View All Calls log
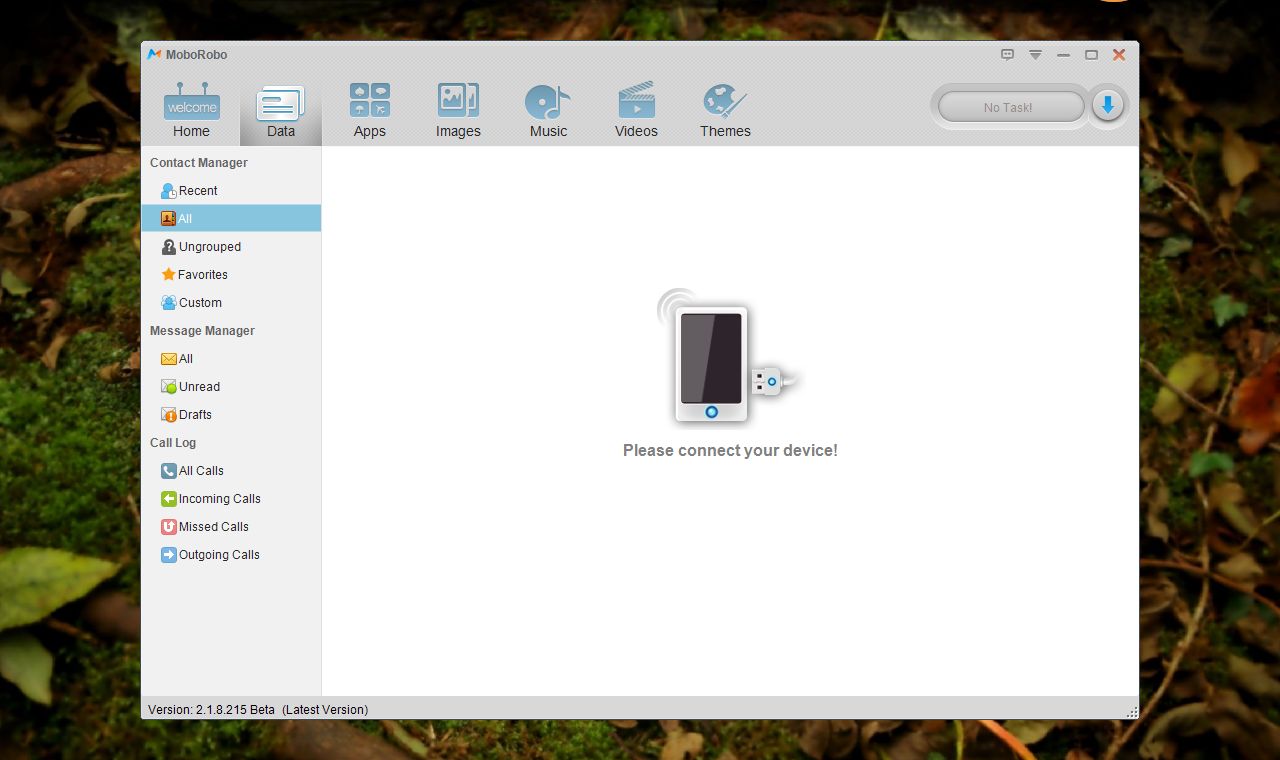The image size is (1280, 760). pos(231,470)
